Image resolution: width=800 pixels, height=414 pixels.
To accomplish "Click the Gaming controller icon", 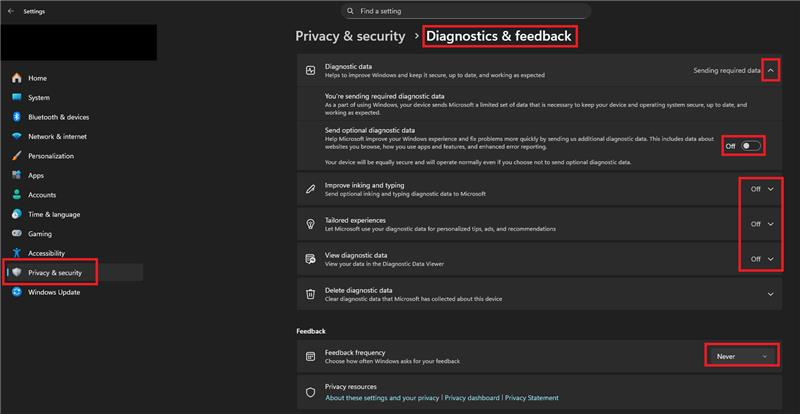I will pyautogui.click(x=17, y=233).
